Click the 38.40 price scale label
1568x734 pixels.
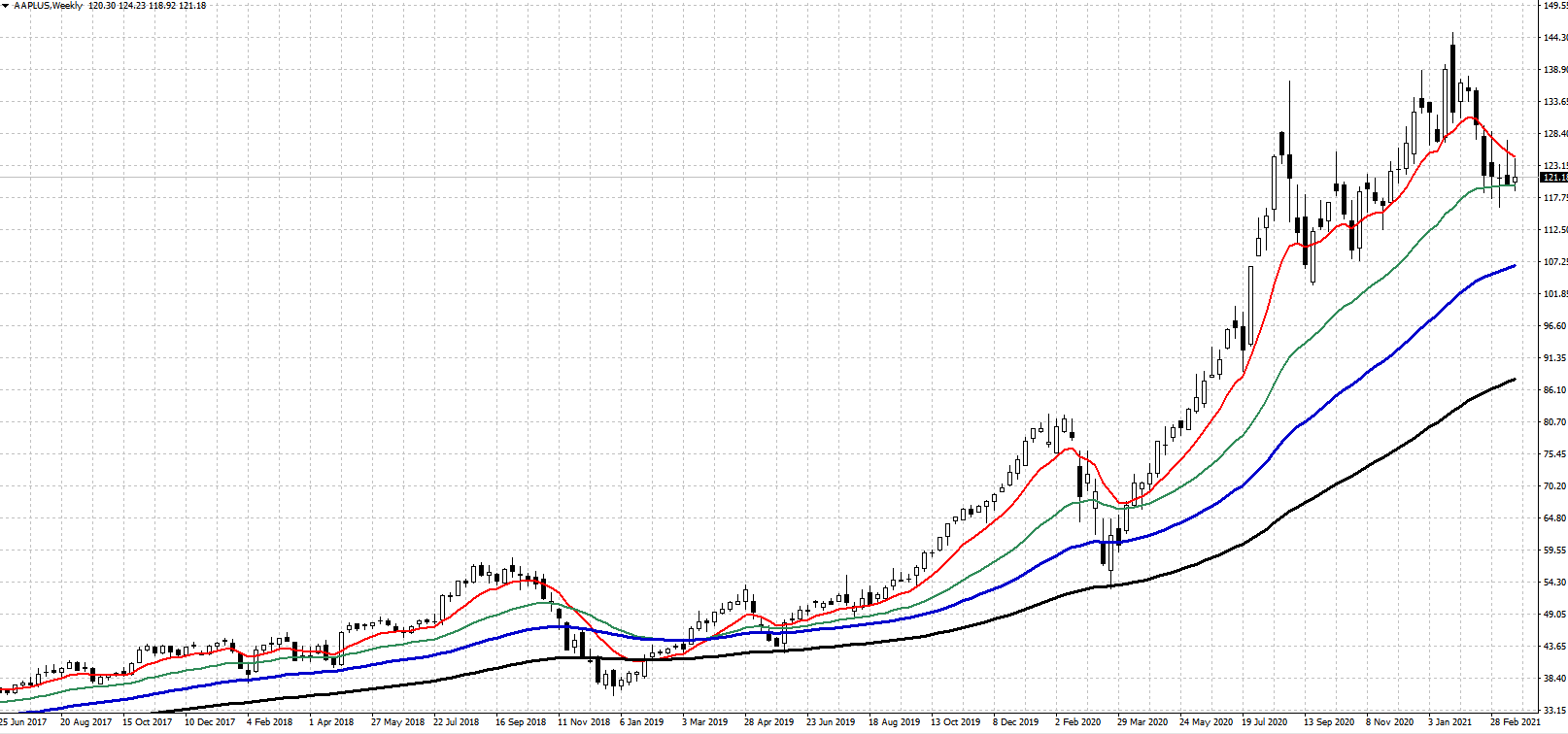[1554, 679]
